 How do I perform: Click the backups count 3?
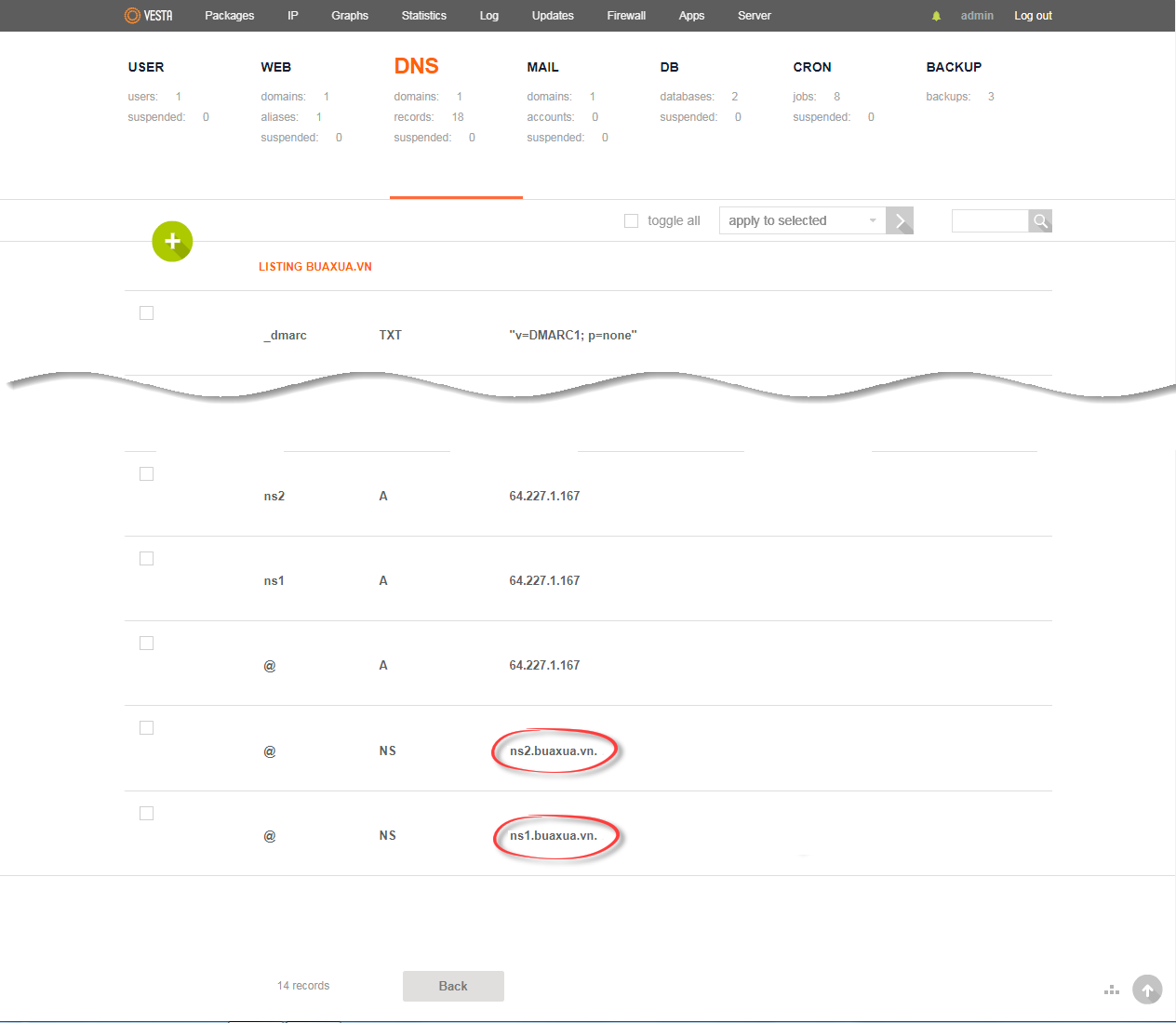tap(991, 97)
